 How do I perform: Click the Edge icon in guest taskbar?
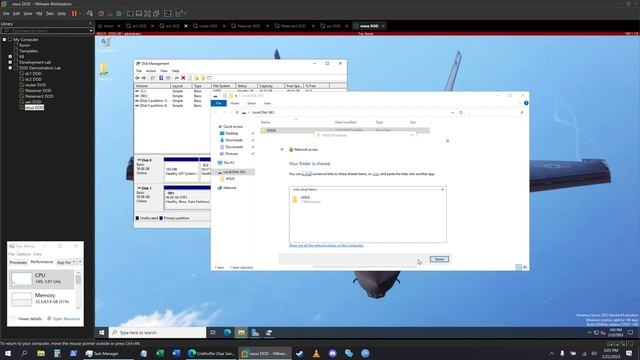point(227,333)
